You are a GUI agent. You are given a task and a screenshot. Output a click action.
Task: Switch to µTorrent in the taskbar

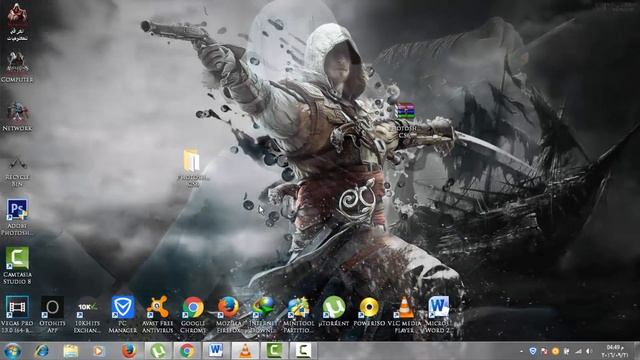(158, 351)
